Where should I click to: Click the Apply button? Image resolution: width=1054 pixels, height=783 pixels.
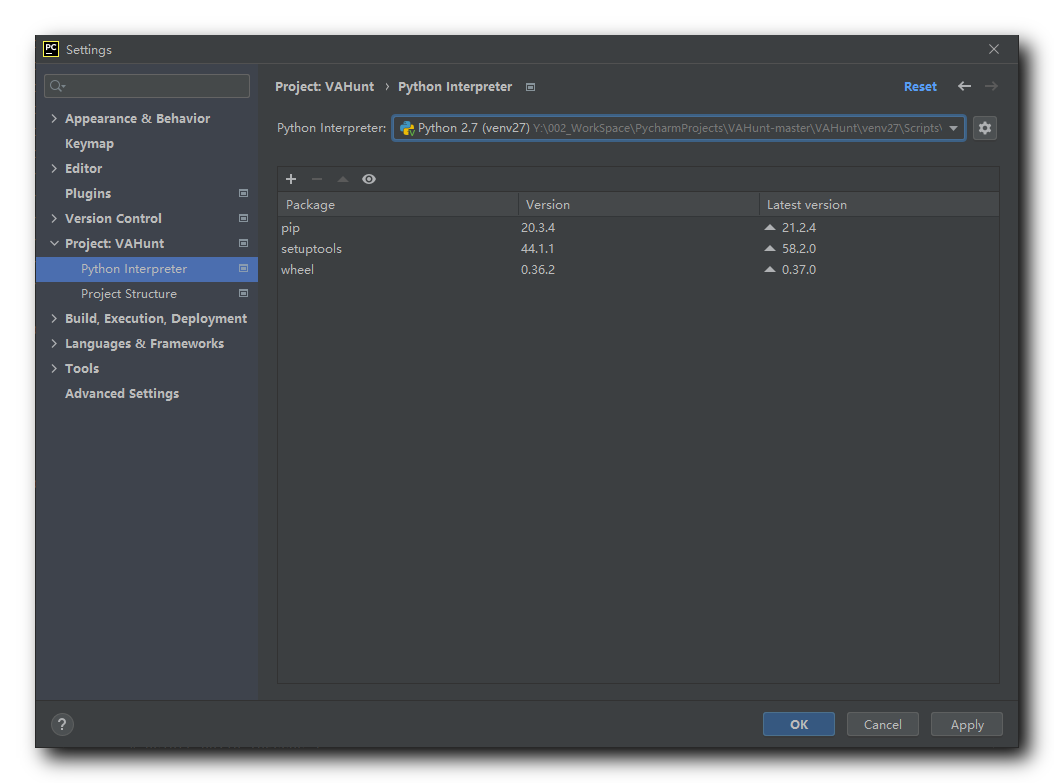967,724
